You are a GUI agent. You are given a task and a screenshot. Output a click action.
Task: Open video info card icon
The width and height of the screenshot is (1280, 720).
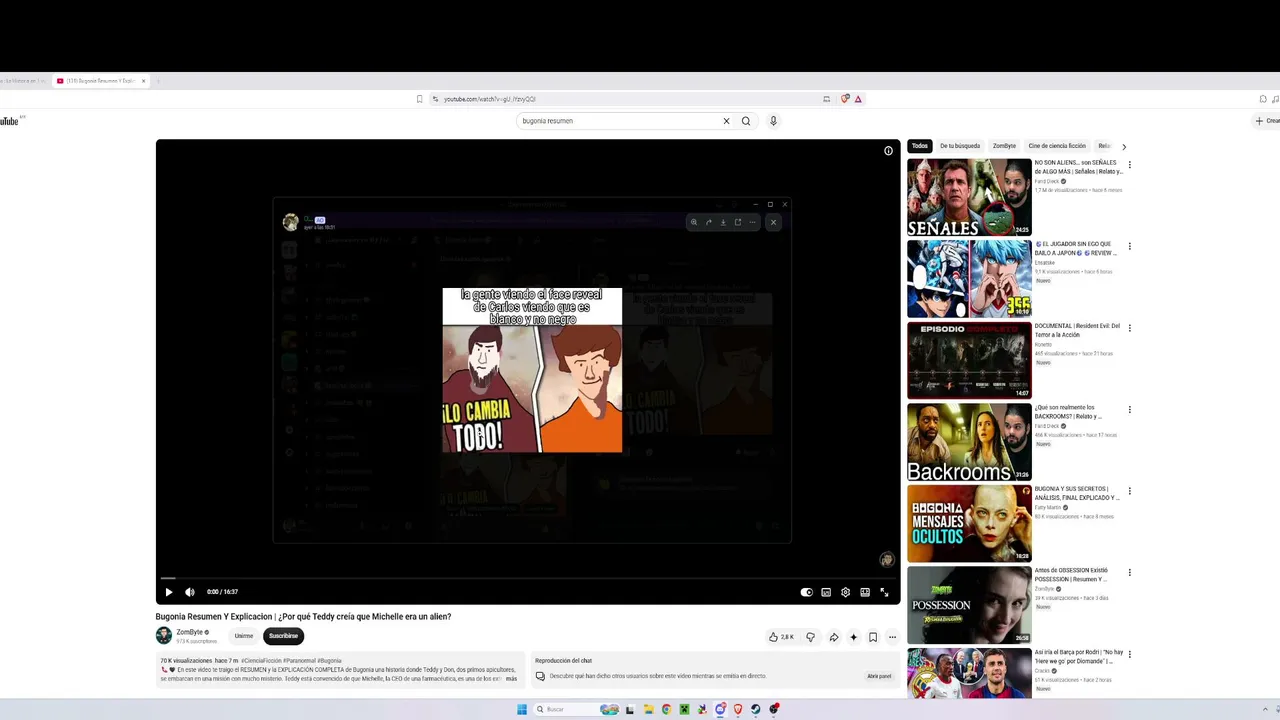(888, 151)
